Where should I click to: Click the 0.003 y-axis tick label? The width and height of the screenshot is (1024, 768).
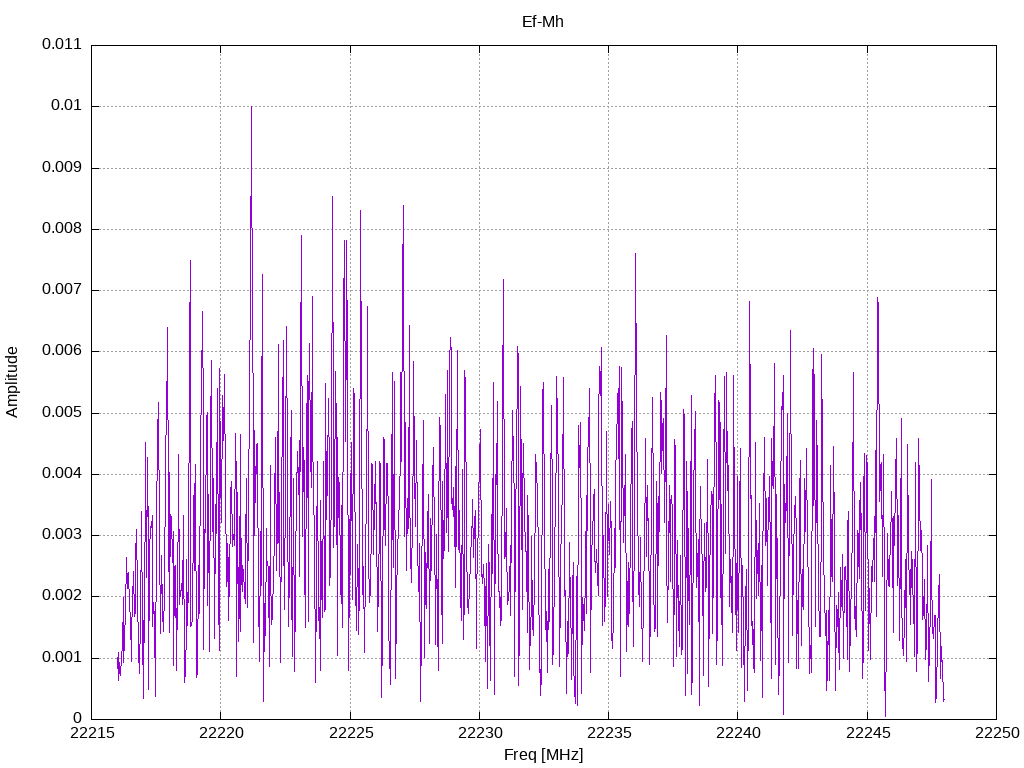coord(61,535)
